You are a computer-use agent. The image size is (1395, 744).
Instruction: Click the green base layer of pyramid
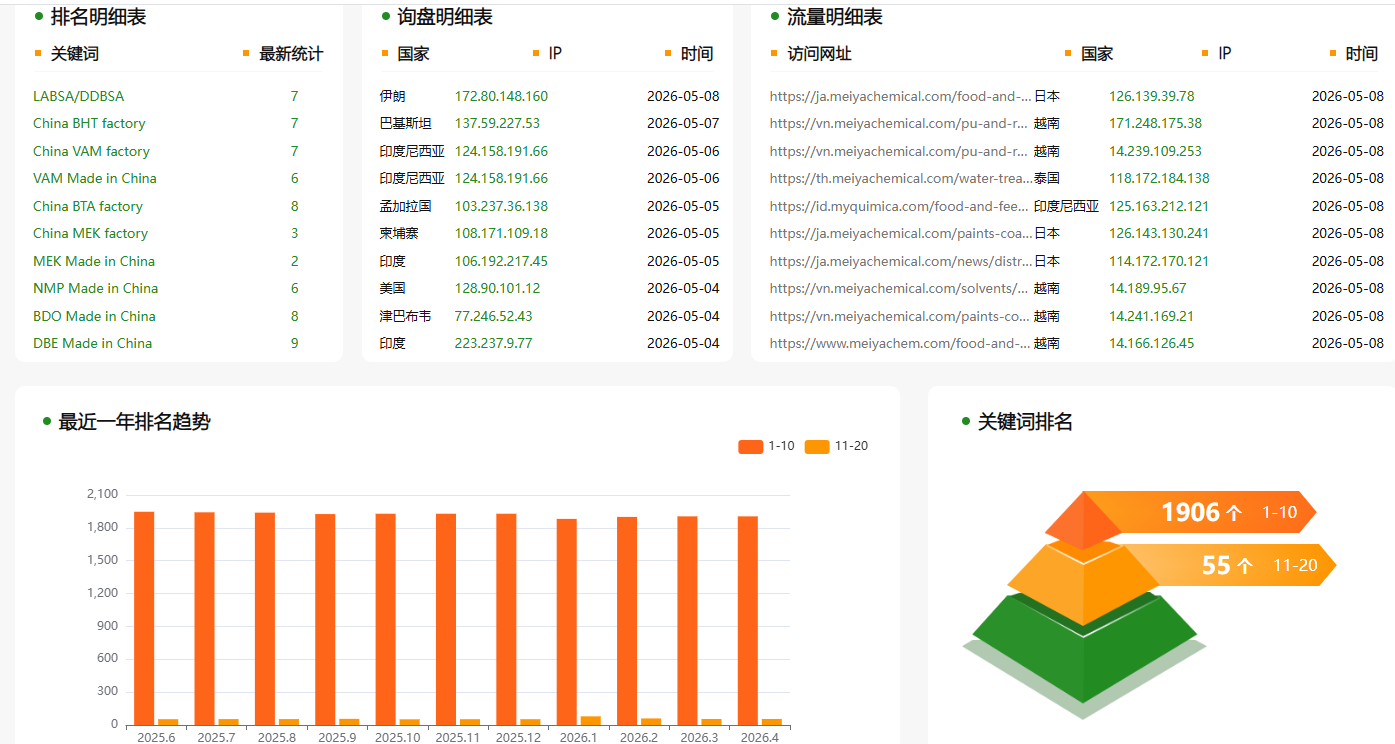[x=1085, y=648]
